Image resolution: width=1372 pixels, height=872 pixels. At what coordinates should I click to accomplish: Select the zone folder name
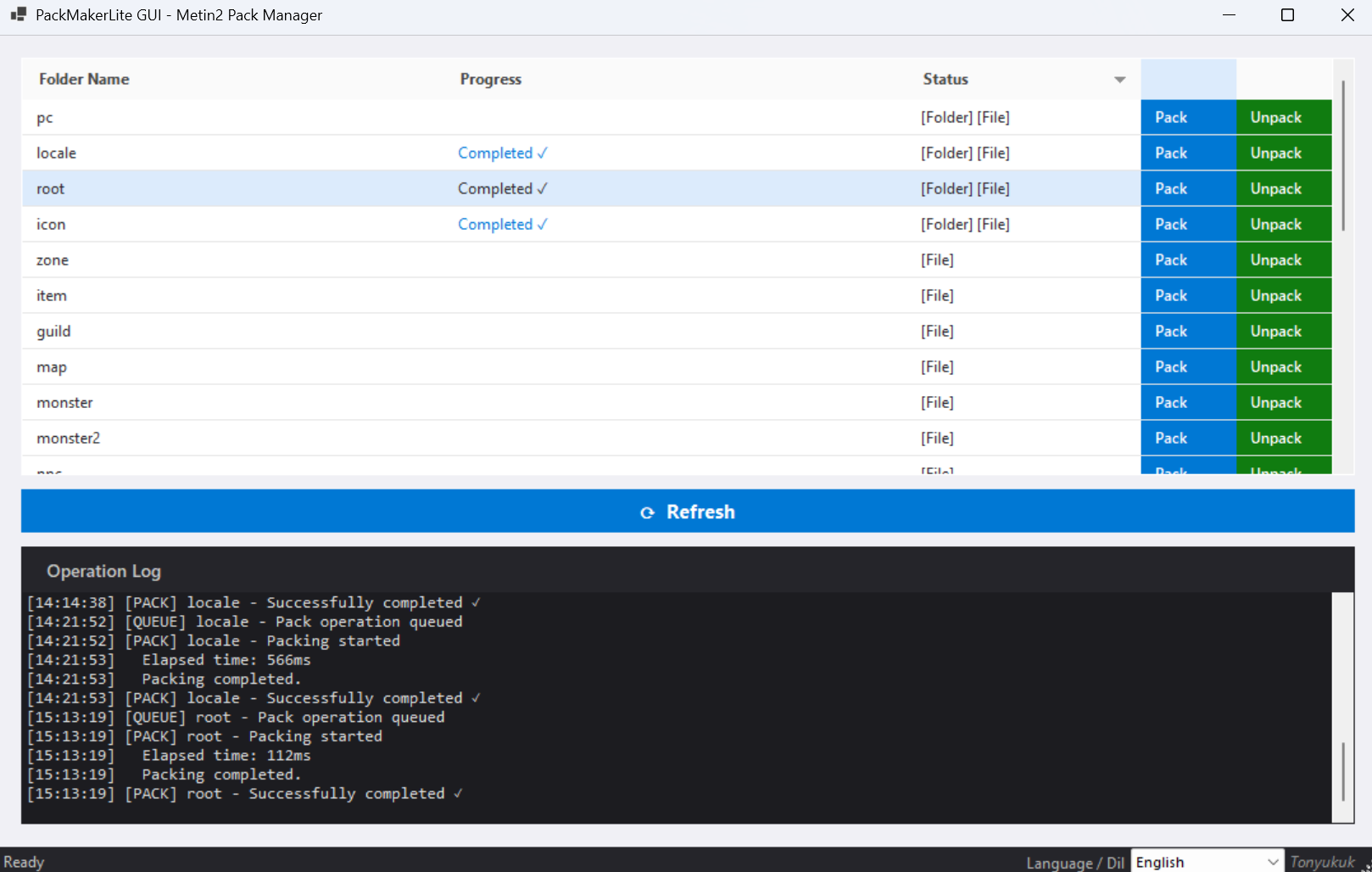click(x=53, y=260)
